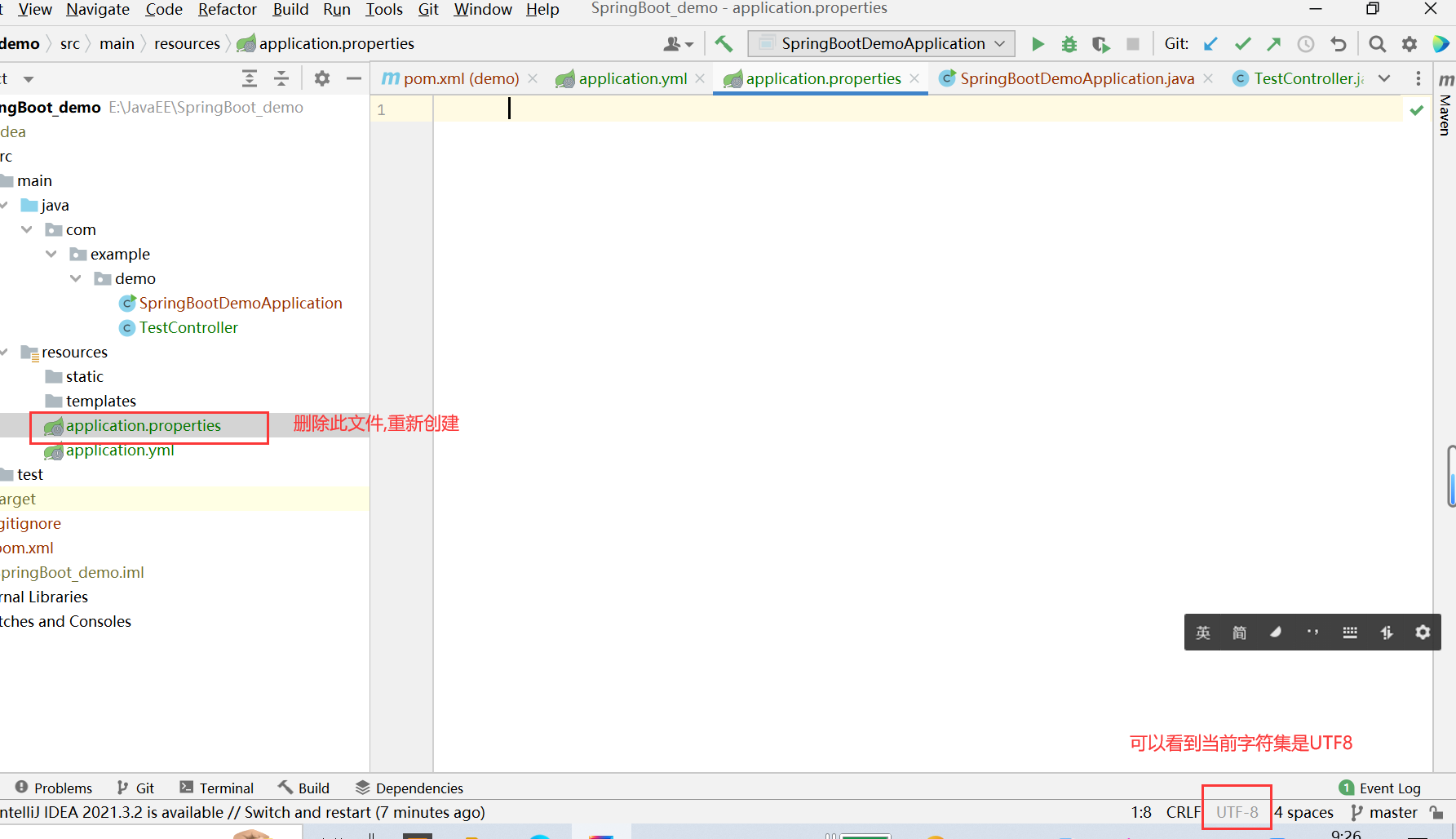This screenshot has height=839, width=1456.
Task: Start debugging with the bug icon
Action: [1069, 44]
